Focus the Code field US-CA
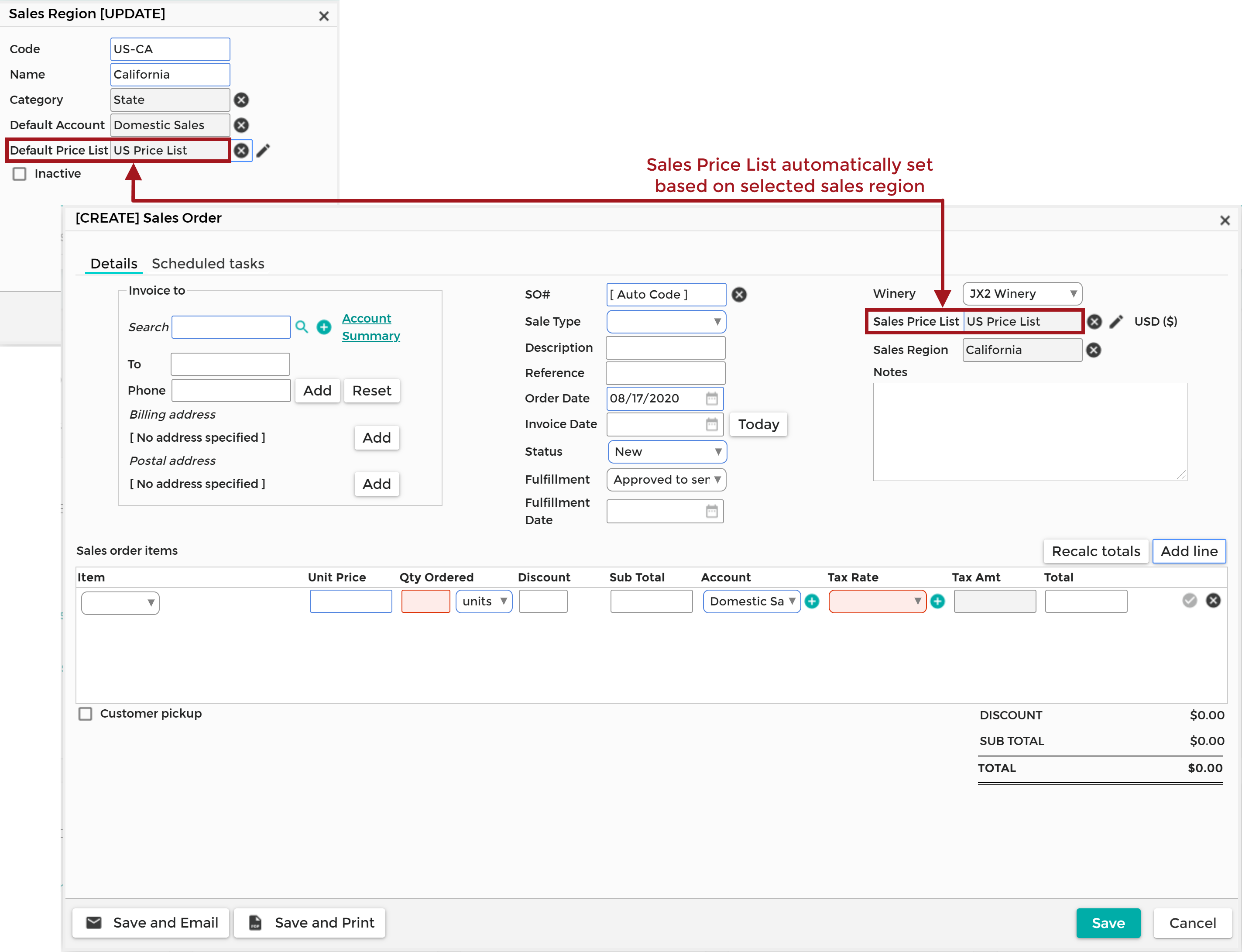This screenshot has height=952, width=1242. coord(170,49)
